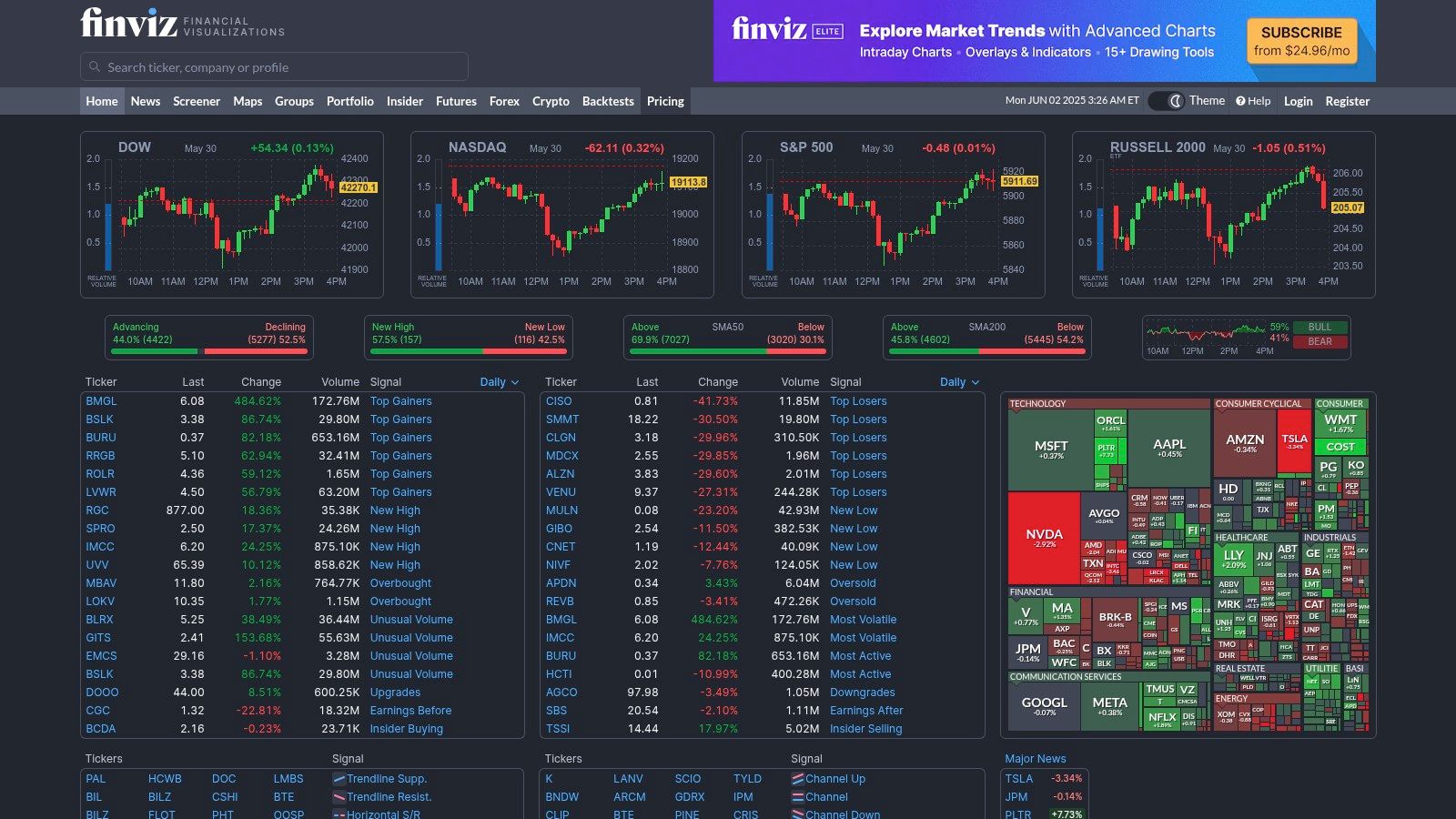
Task: Click the Trendline Resist. signal icon
Action: (339, 797)
